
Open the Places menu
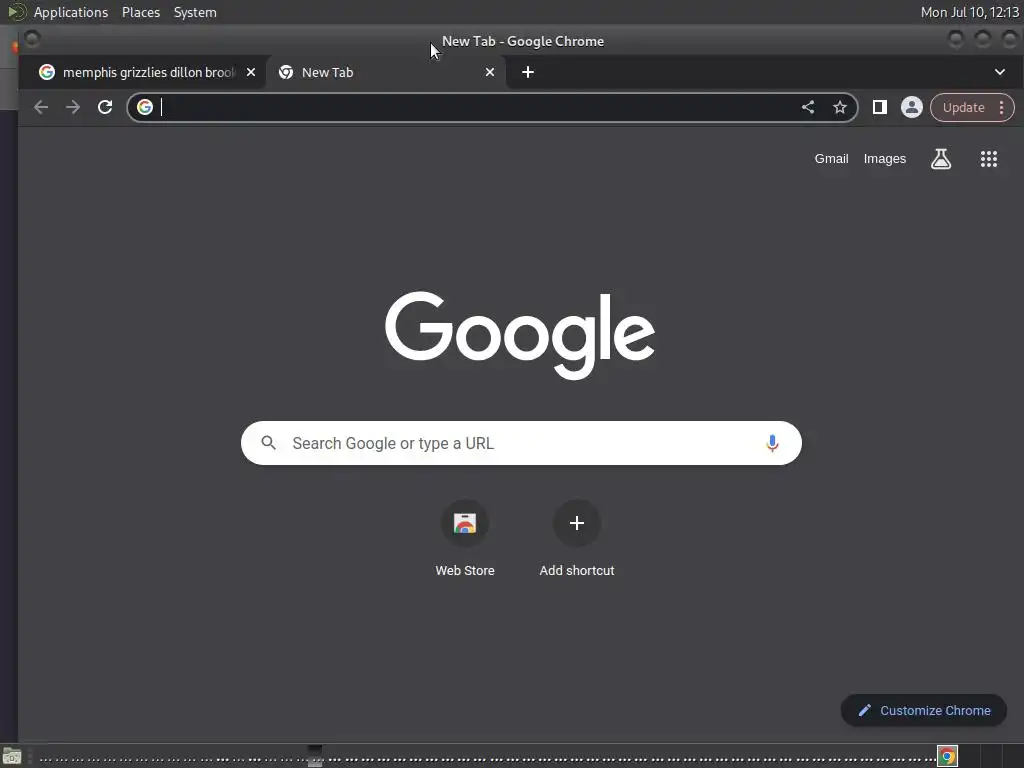(x=141, y=12)
